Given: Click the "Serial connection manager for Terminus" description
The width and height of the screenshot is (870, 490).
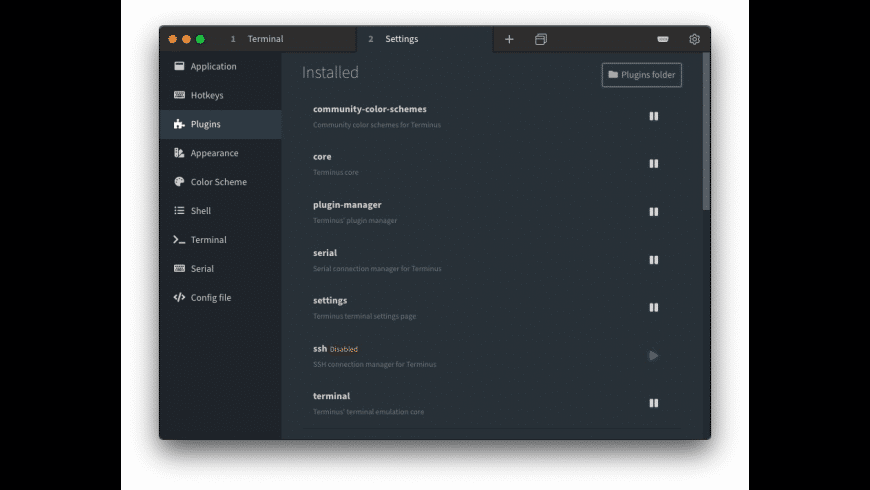Looking at the screenshot, I should click(377, 269).
